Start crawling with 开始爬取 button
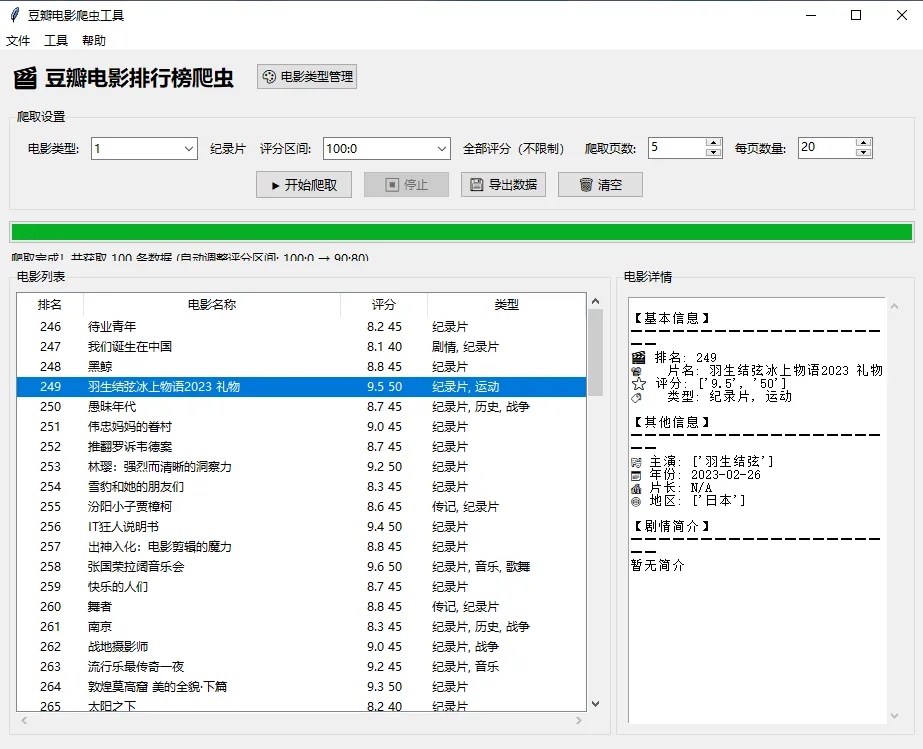The image size is (923, 749). (x=304, y=185)
